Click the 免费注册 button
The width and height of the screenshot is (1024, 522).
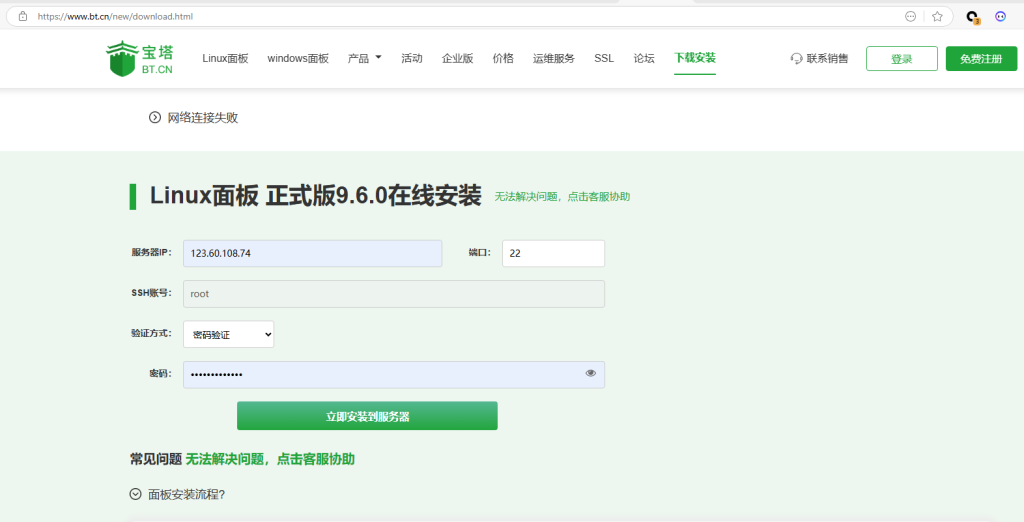[x=982, y=59]
